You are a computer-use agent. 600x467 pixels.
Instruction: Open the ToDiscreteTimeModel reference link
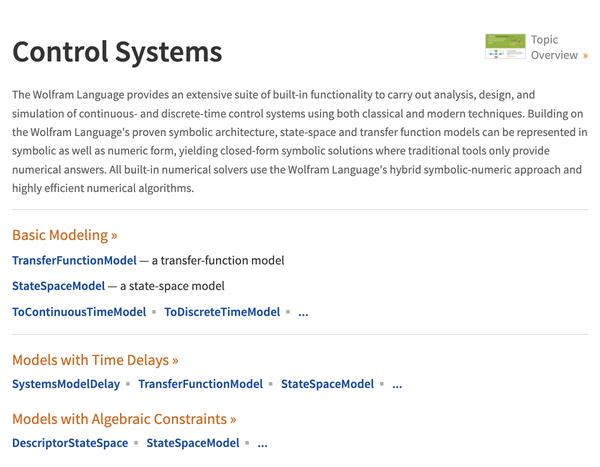(222, 312)
